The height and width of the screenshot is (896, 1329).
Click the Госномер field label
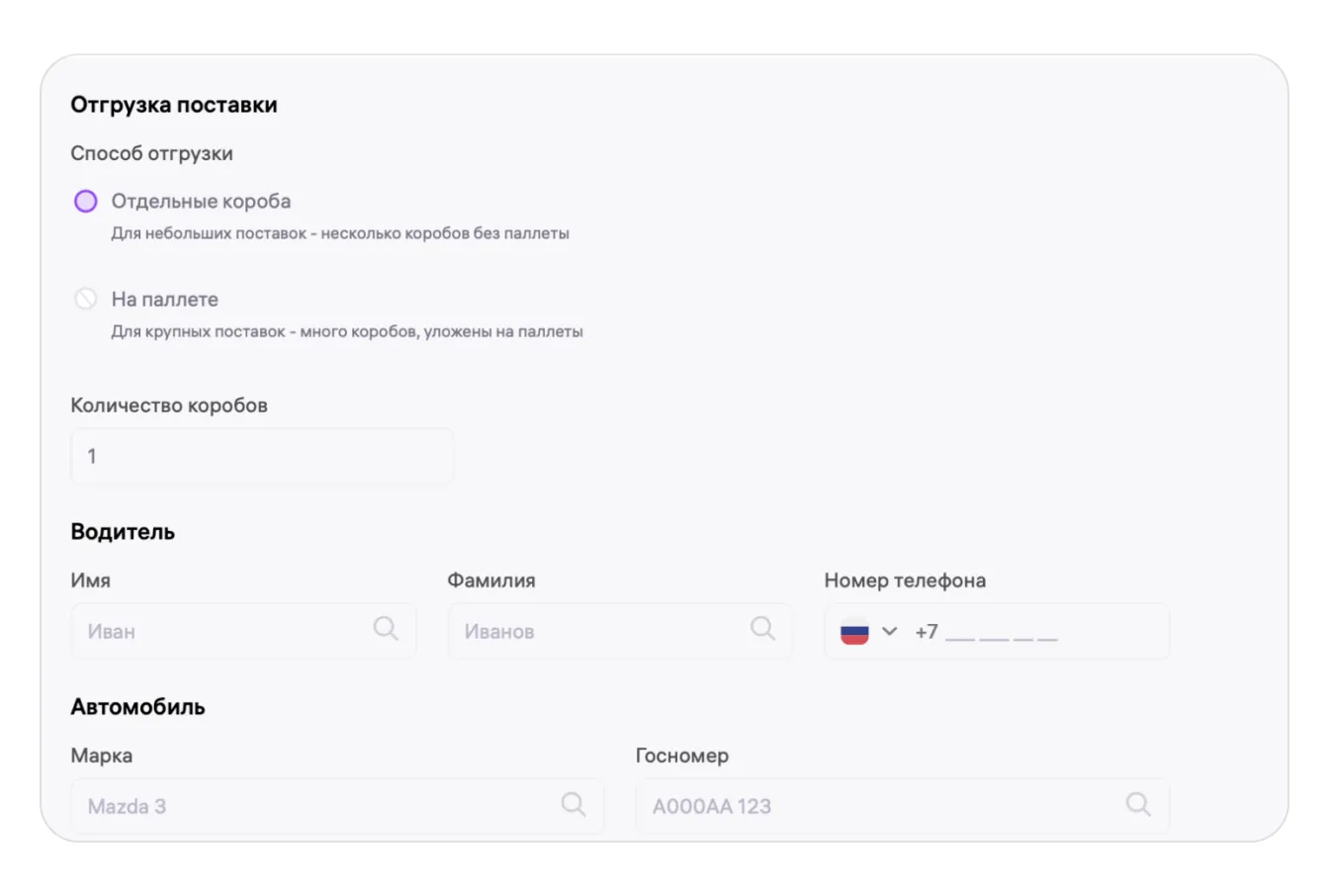682,756
